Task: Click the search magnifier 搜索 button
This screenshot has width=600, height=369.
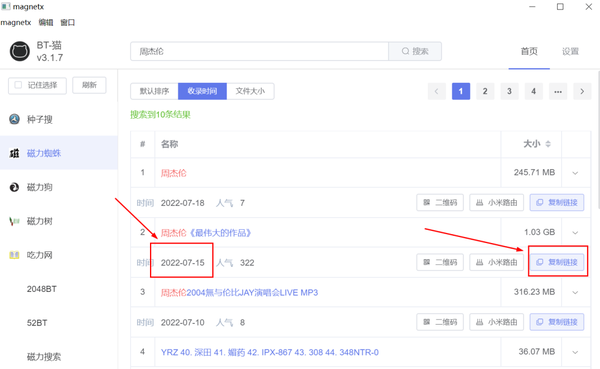Action: [x=415, y=51]
